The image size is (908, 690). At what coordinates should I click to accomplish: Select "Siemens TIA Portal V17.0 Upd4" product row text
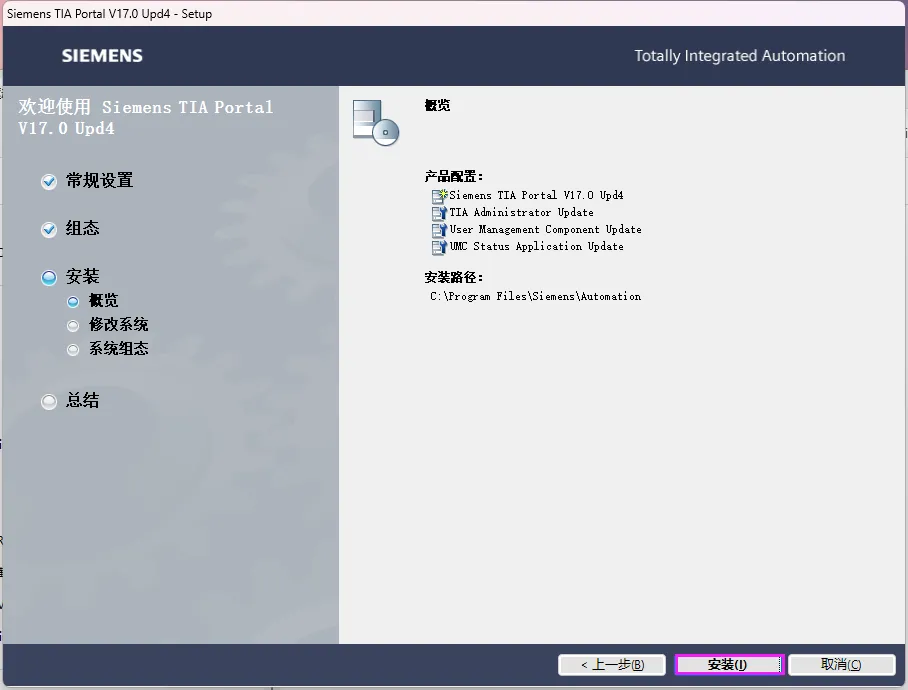pos(536,195)
